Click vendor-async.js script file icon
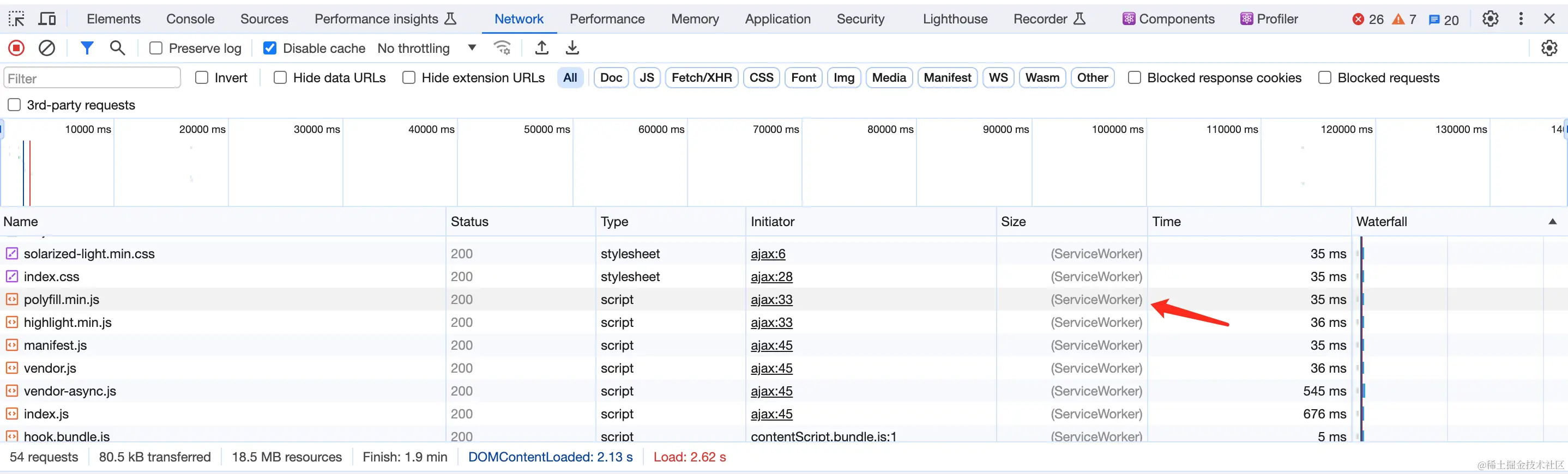The height and width of the screenshot is (474, 1568). [x=11, y=391]
